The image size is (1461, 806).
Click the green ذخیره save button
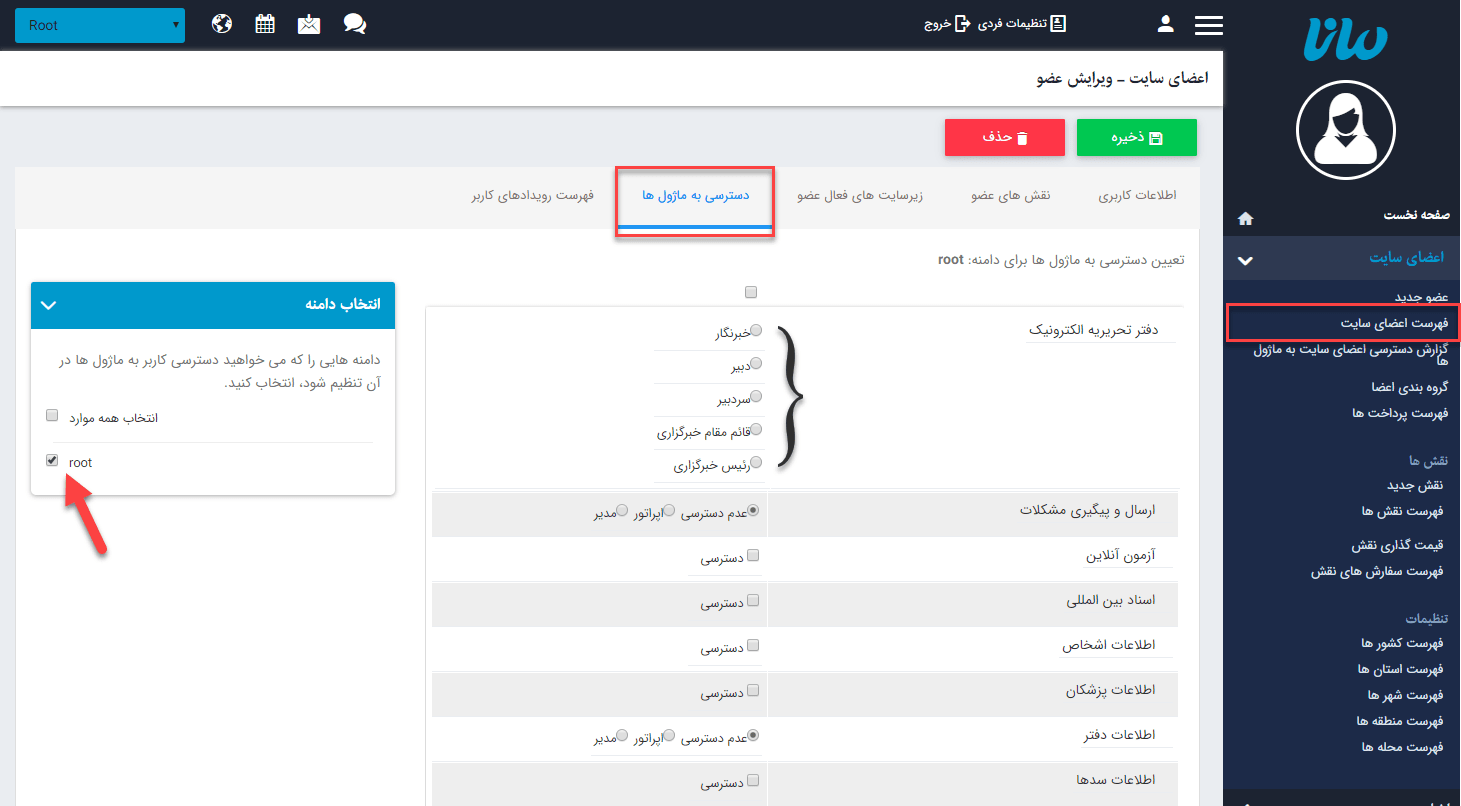pos(1136,137)
